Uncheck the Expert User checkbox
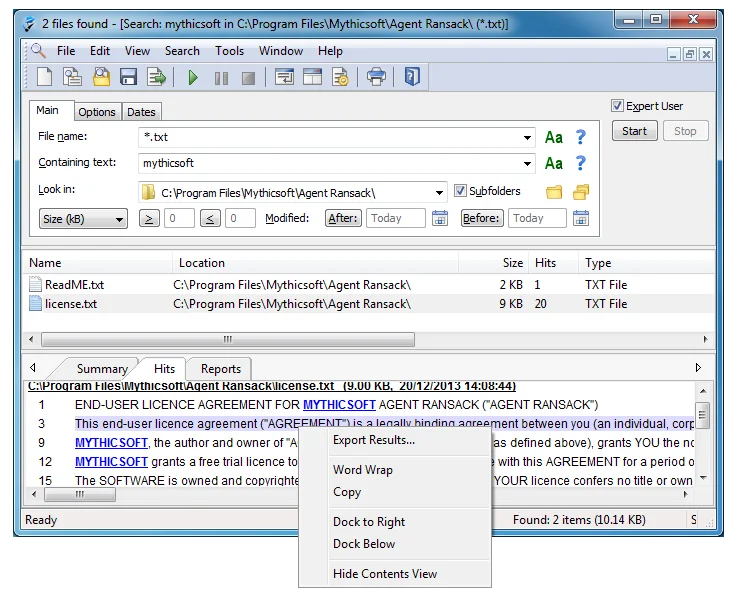Image resolution: width=730 pixels, height=594 pixels. pyautogui.click(x=617, y=106)
